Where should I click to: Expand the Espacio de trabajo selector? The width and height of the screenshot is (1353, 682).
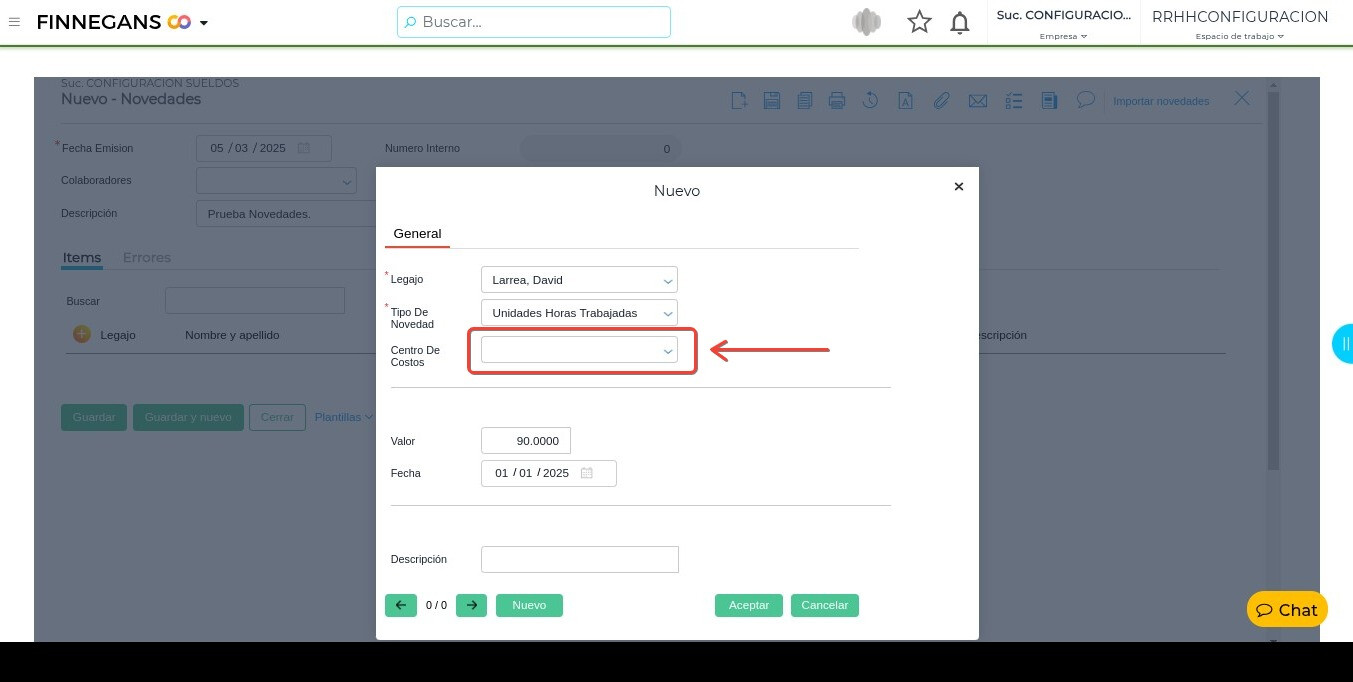(1240, 36)
